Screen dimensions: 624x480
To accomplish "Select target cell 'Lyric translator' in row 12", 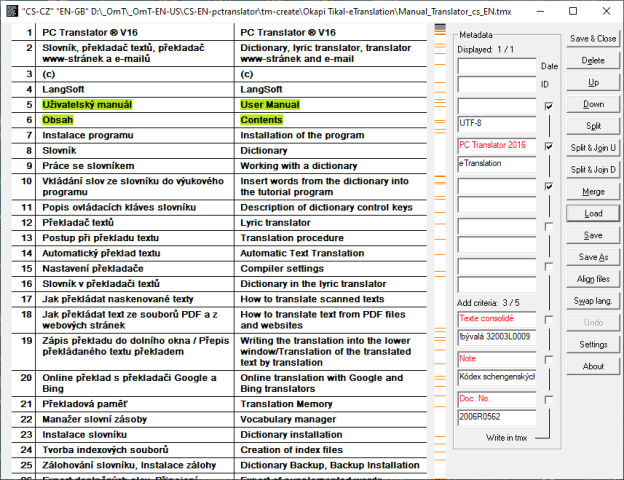I will click(x=331, y=222).
